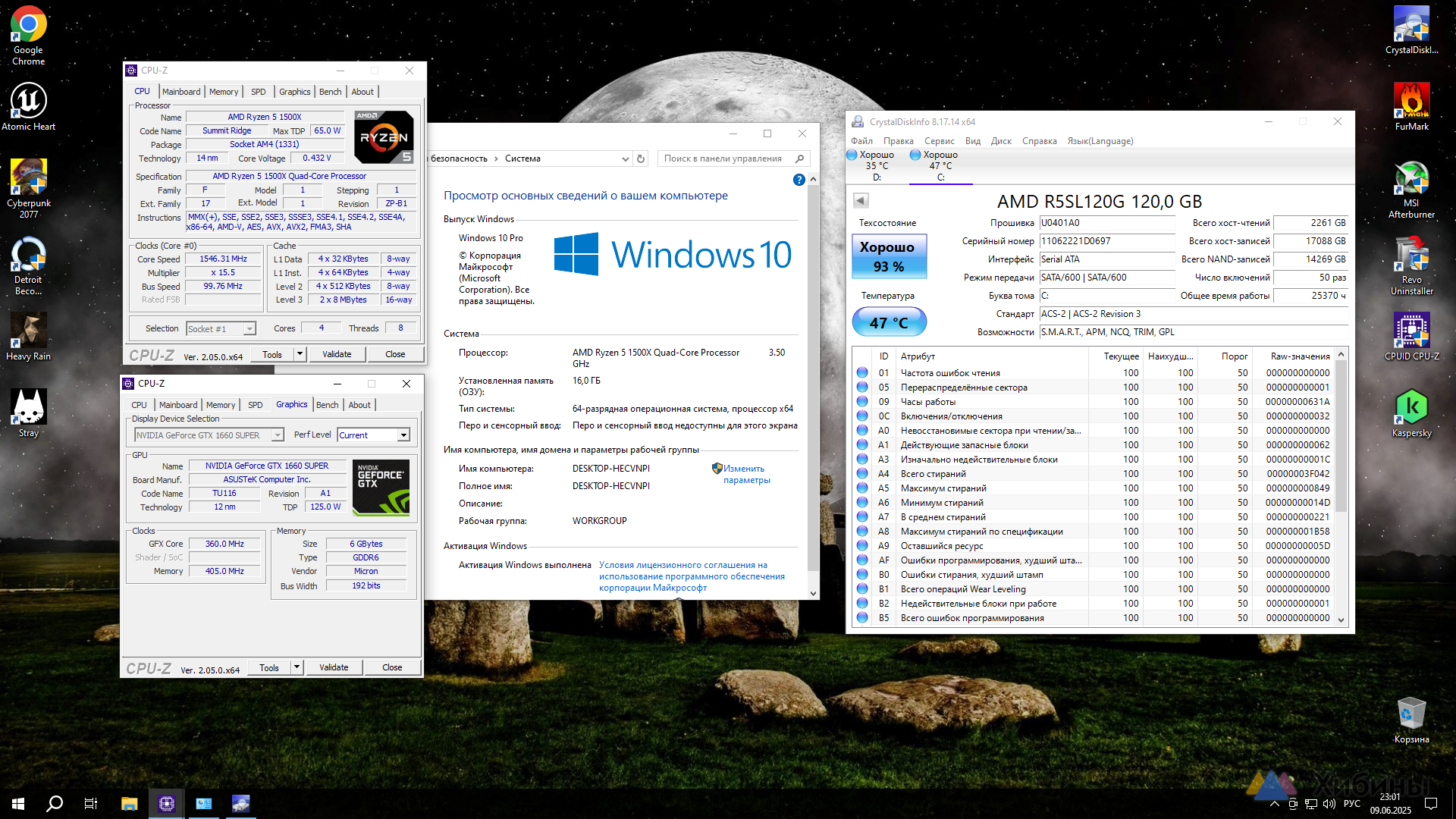
Task: Refresh System control panel address bar
Action: coord(641,158)
